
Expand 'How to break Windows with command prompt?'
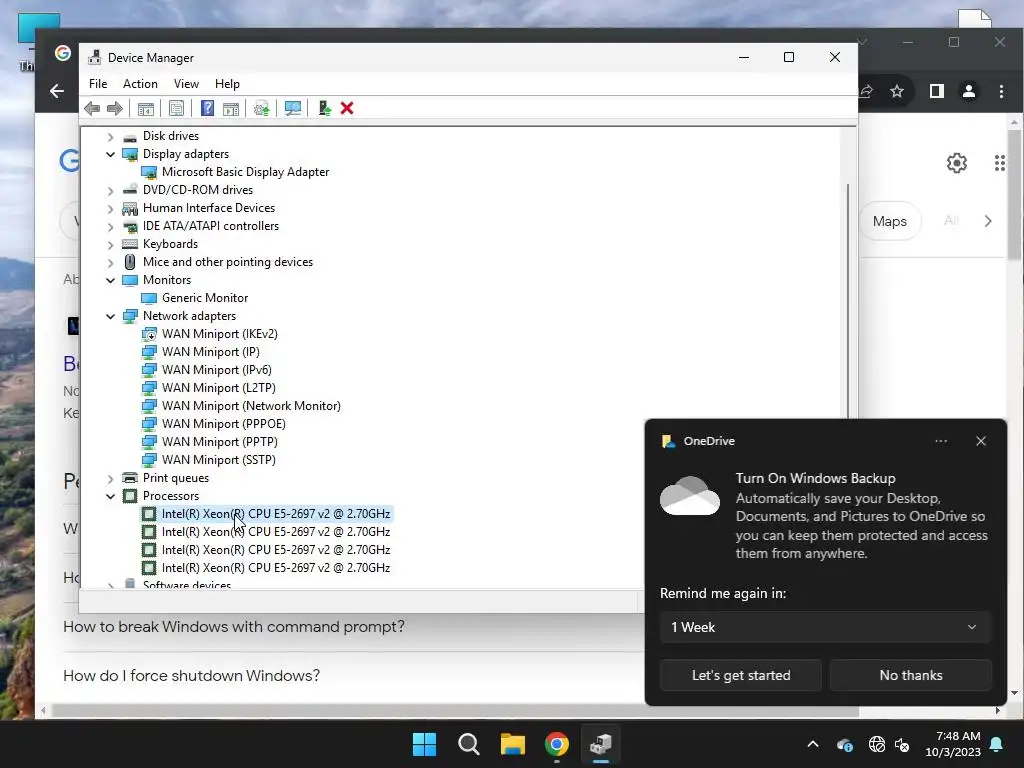[x=233, y=627]
